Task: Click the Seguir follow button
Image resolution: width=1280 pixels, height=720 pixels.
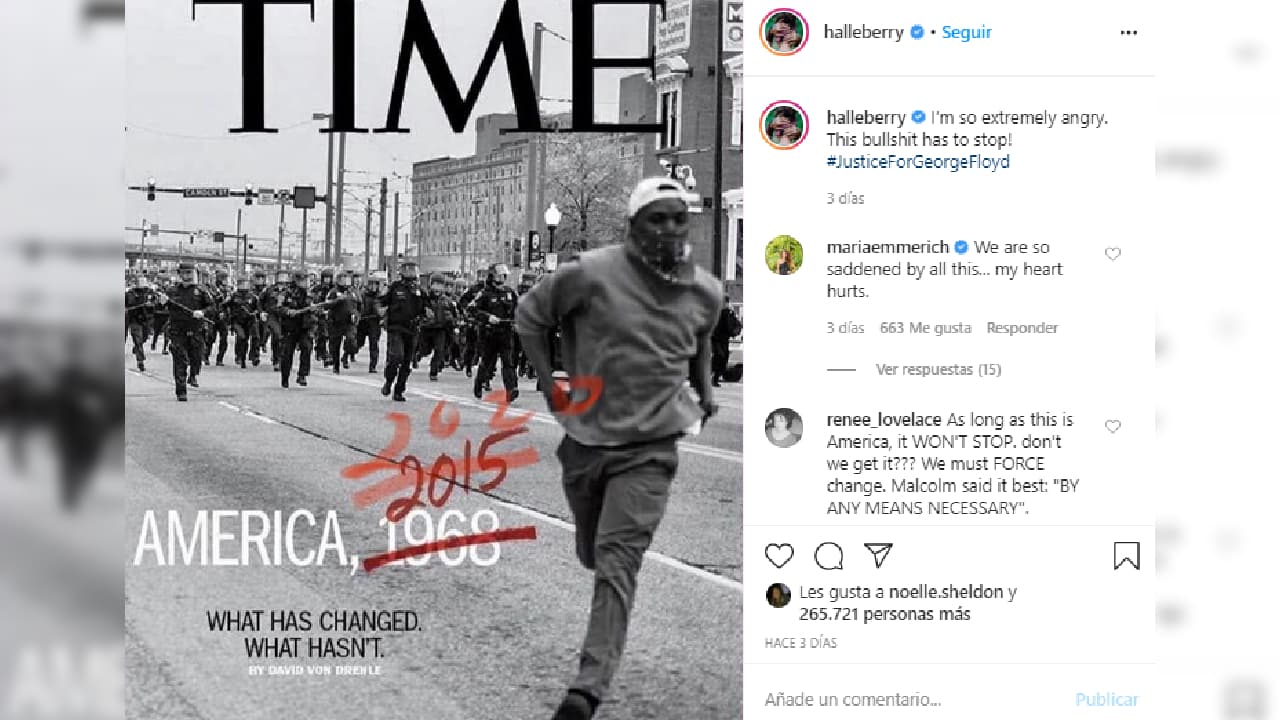Action: (x=967, y=32)
